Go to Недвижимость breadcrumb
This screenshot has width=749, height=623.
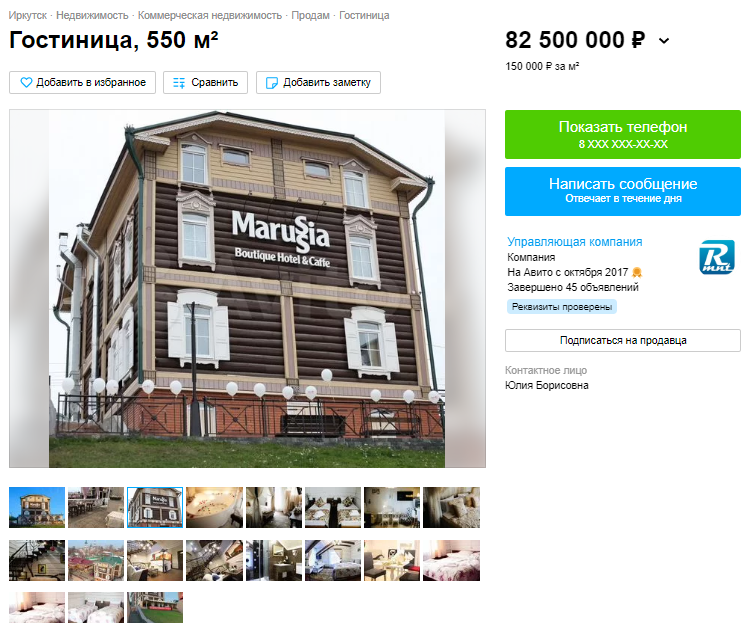[92, 15]
